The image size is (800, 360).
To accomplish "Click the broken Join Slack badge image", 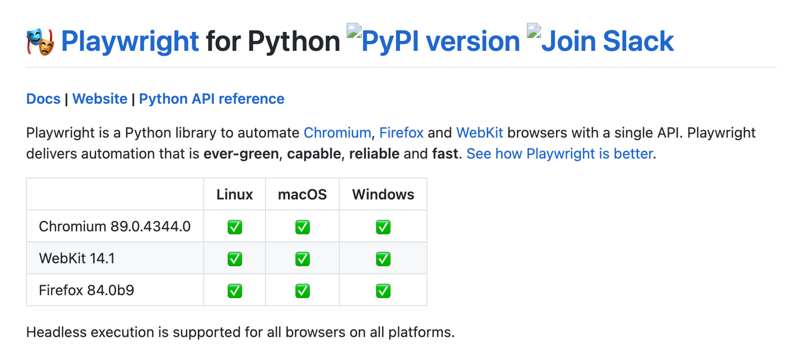I will point(601,41).
